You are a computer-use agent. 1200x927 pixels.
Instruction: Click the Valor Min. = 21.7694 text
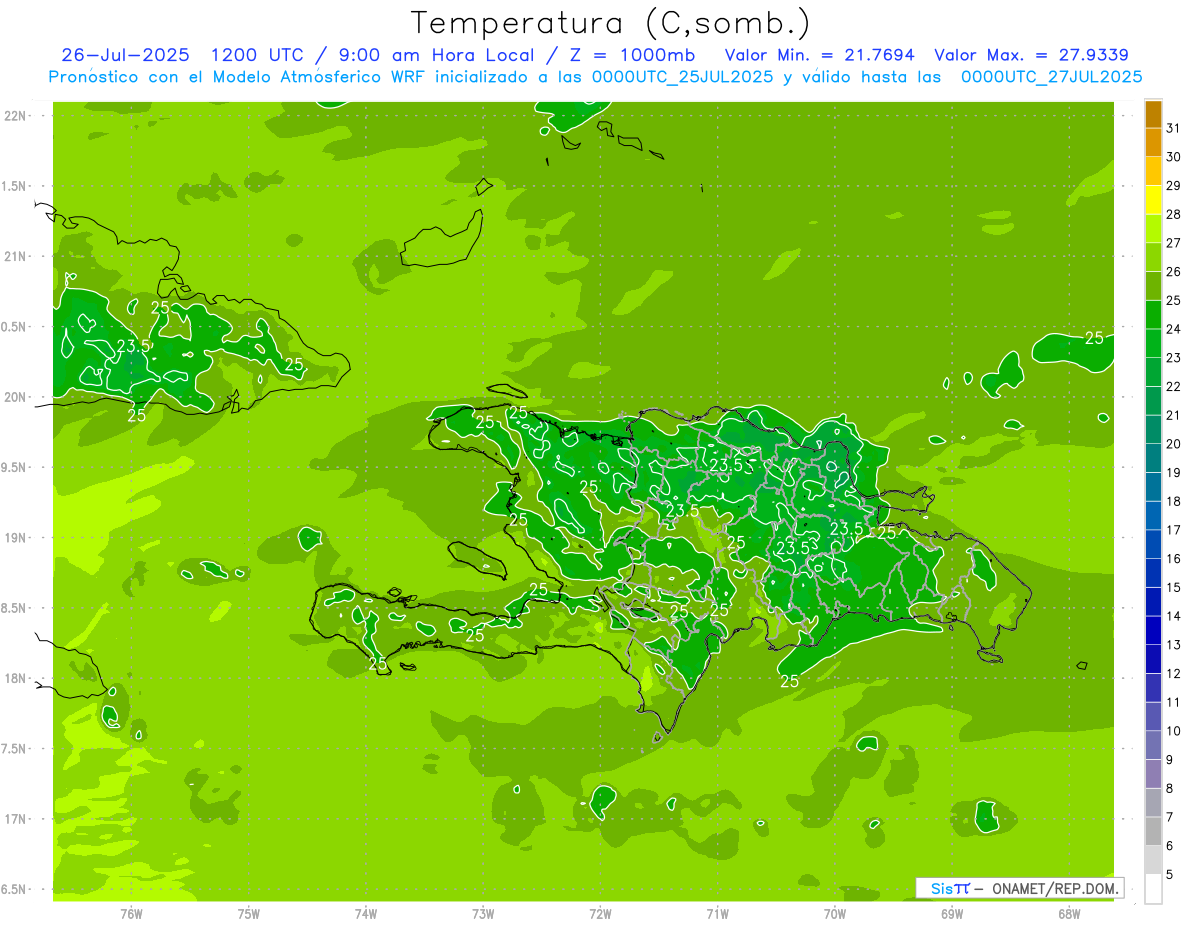819,55
